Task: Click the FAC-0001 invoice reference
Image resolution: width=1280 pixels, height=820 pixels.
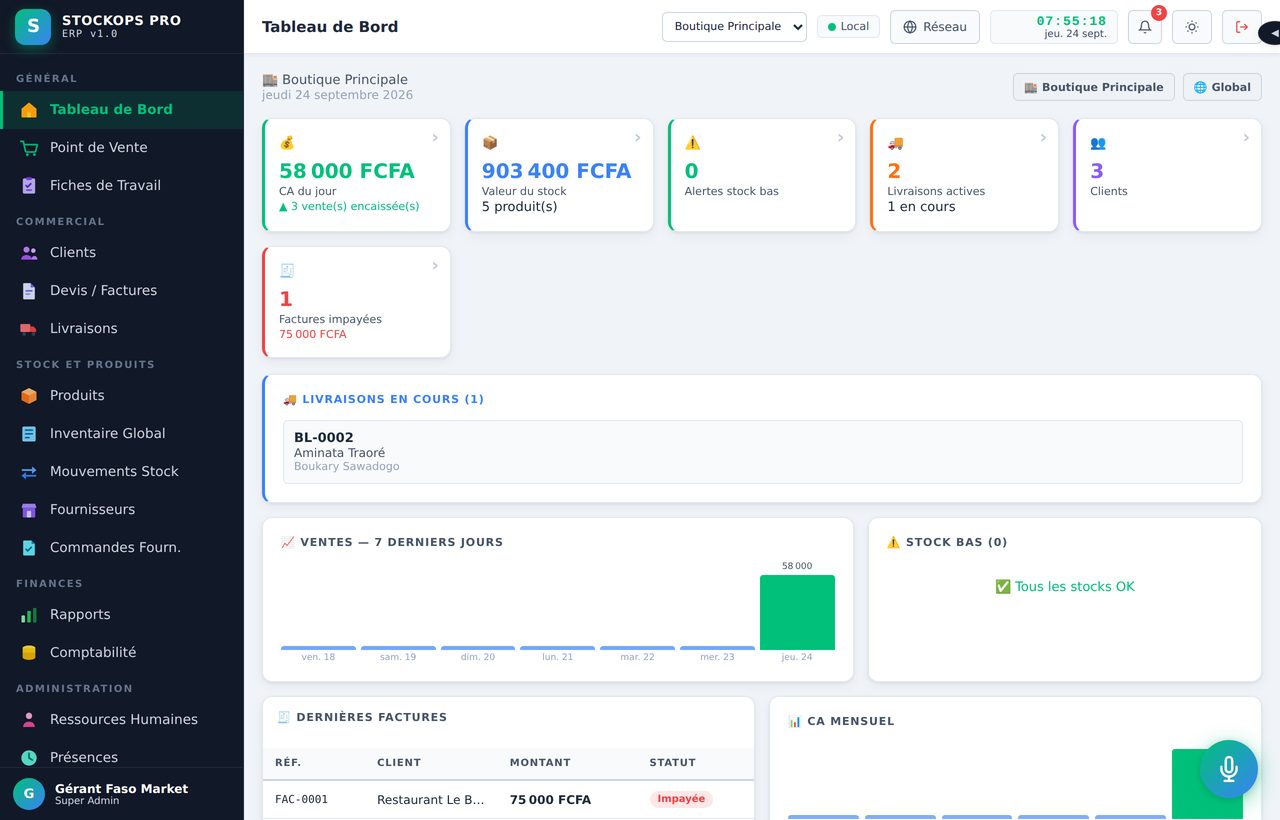Action: tap(301, 799)
